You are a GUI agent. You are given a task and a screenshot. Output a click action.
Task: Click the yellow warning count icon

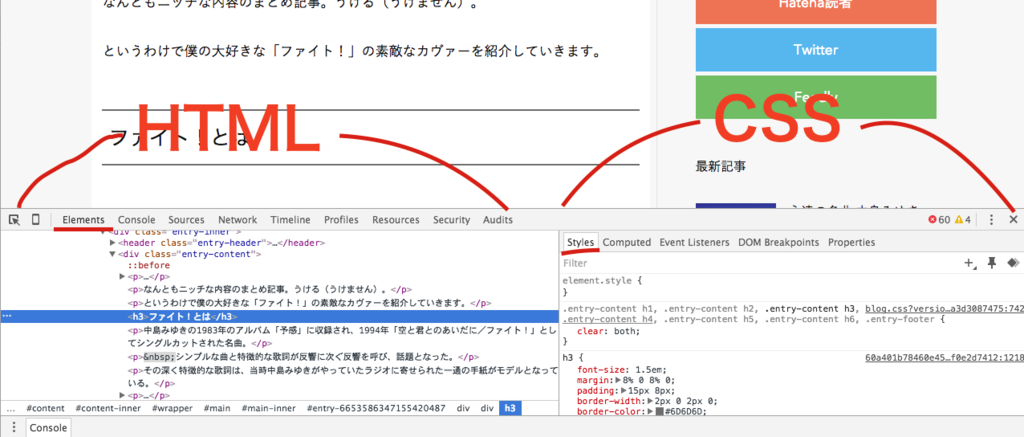[x=959, y=219]
